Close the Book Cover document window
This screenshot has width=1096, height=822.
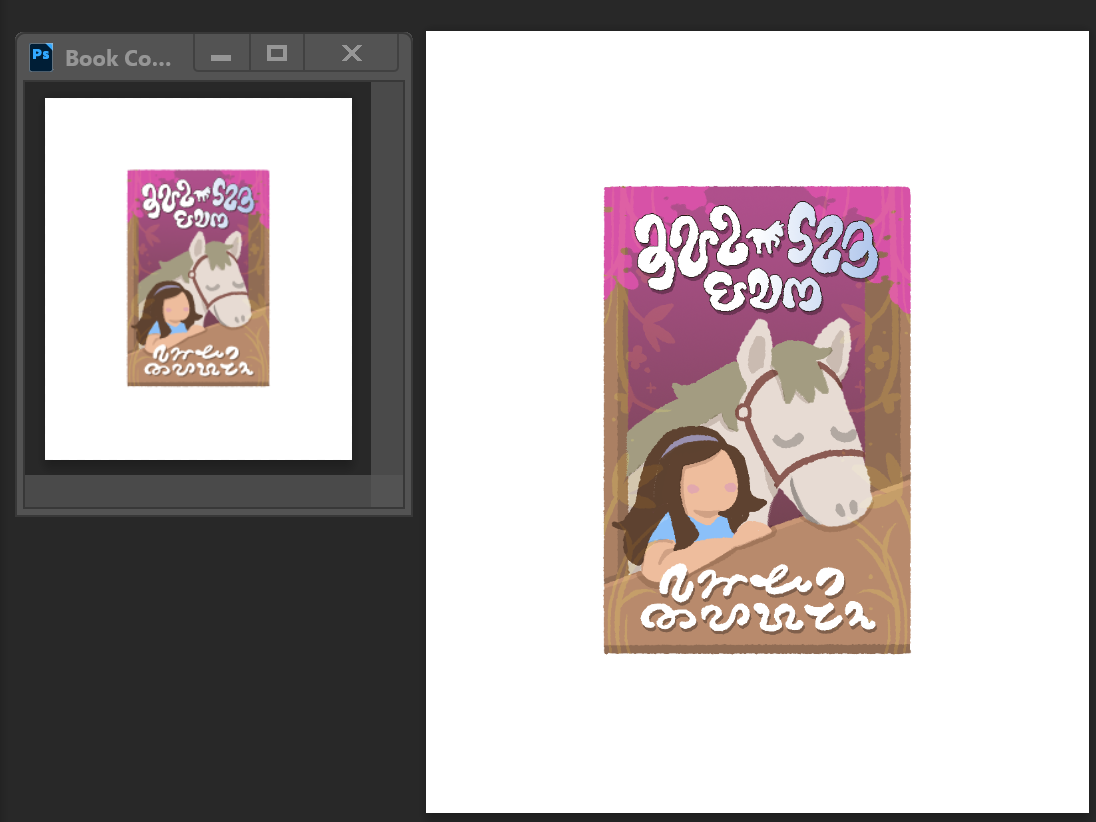coord(351,54)
